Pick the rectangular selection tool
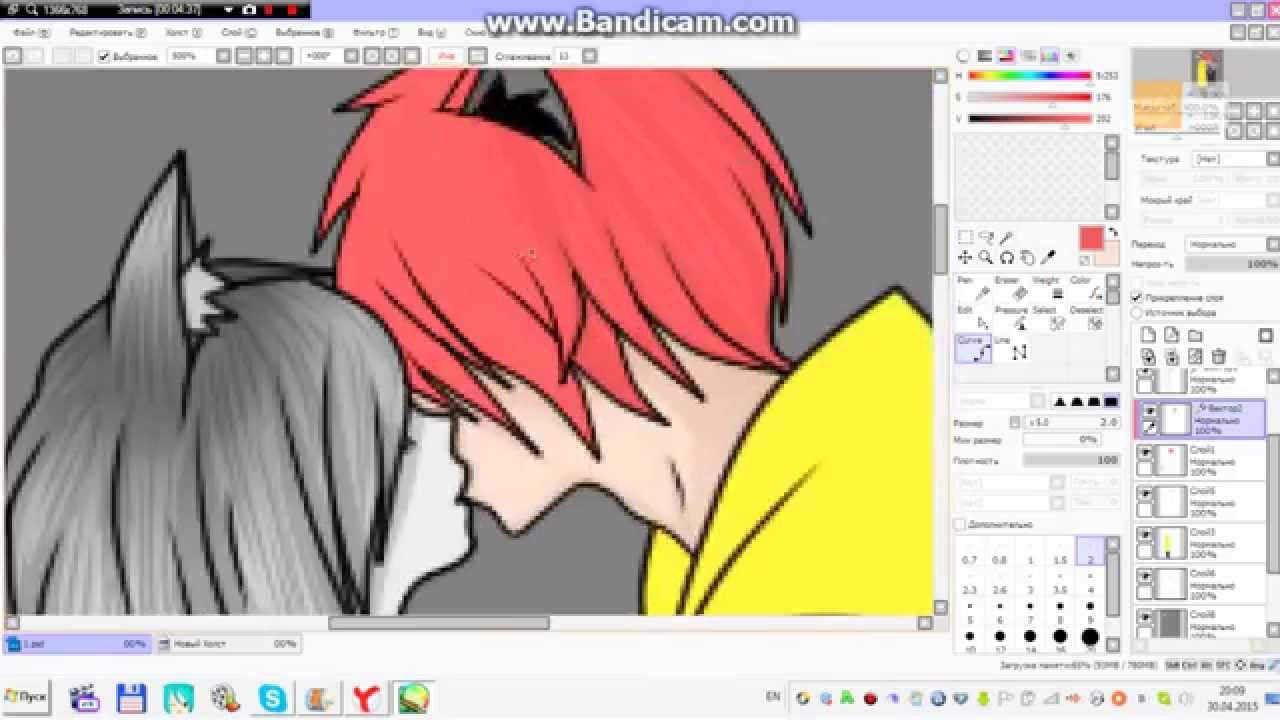The height and width of the screenshot is (720, 1280). pos(965,238)
